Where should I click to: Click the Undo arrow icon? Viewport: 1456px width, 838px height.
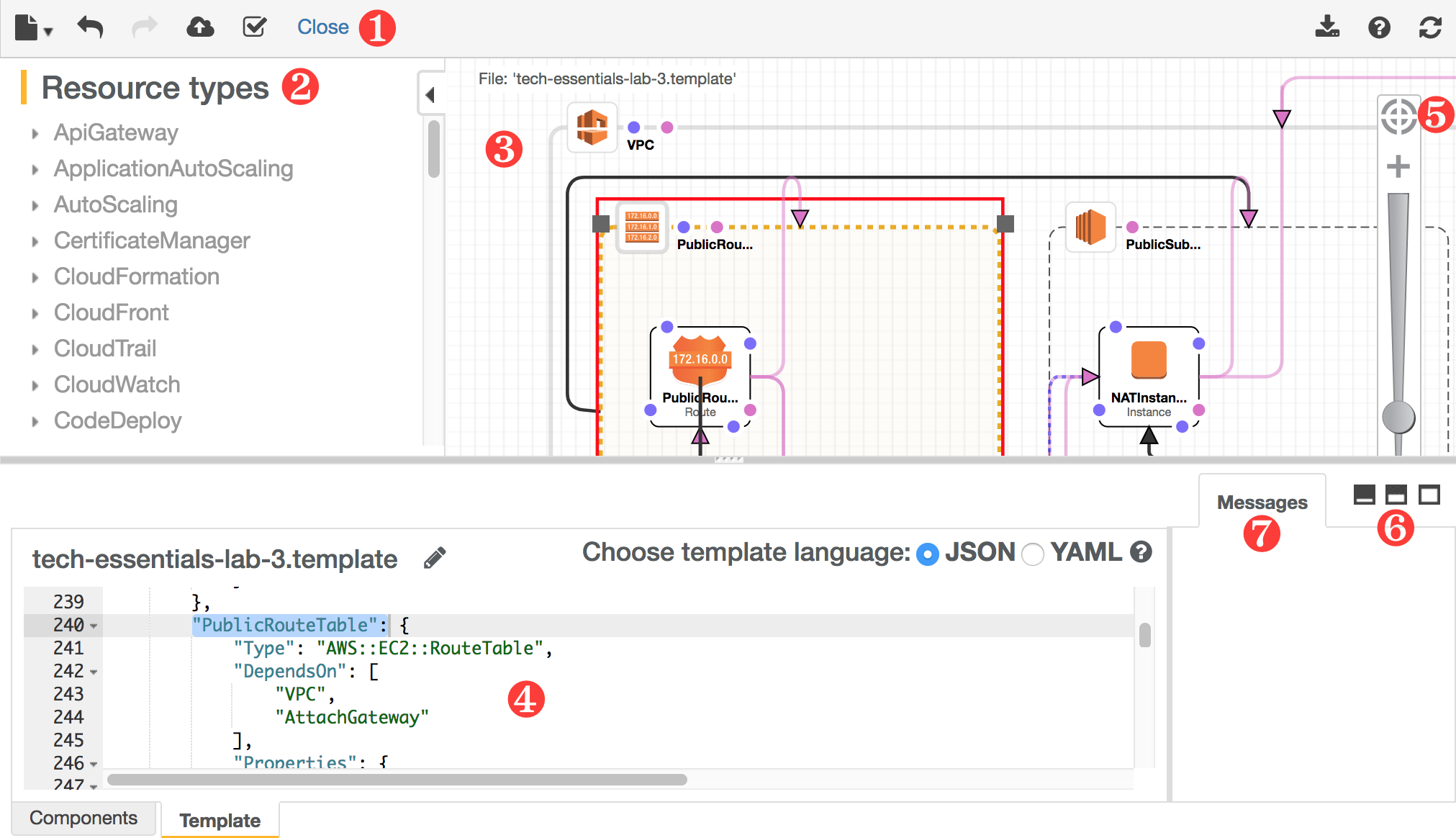coord(91,27)
